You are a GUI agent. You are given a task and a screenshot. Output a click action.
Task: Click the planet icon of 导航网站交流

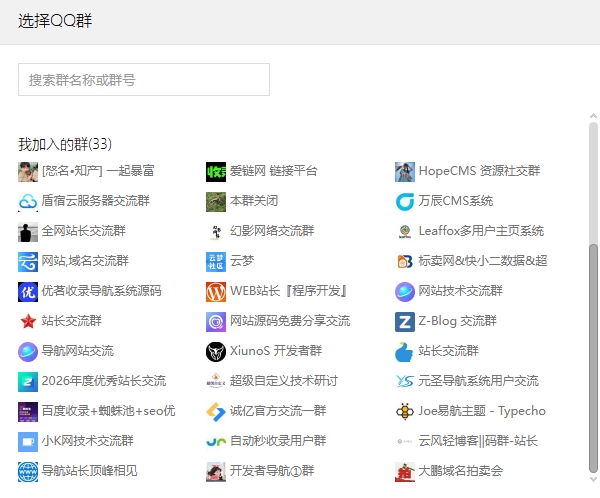[28, 352]
